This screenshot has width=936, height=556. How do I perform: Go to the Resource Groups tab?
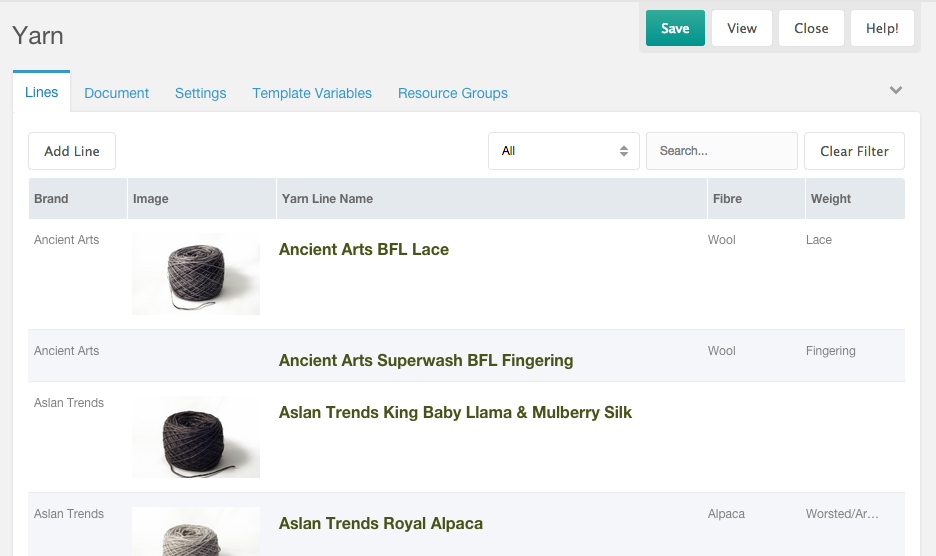coord(452,93)
